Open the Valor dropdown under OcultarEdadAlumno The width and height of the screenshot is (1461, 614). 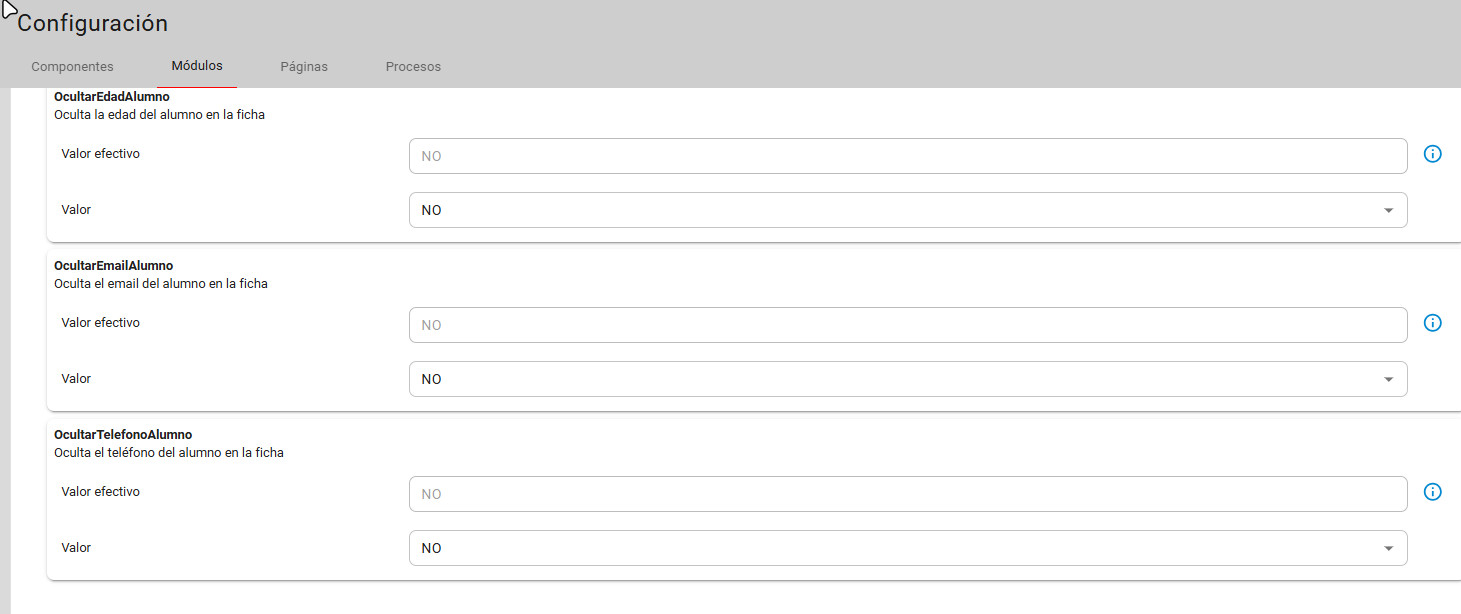[908, 210]
